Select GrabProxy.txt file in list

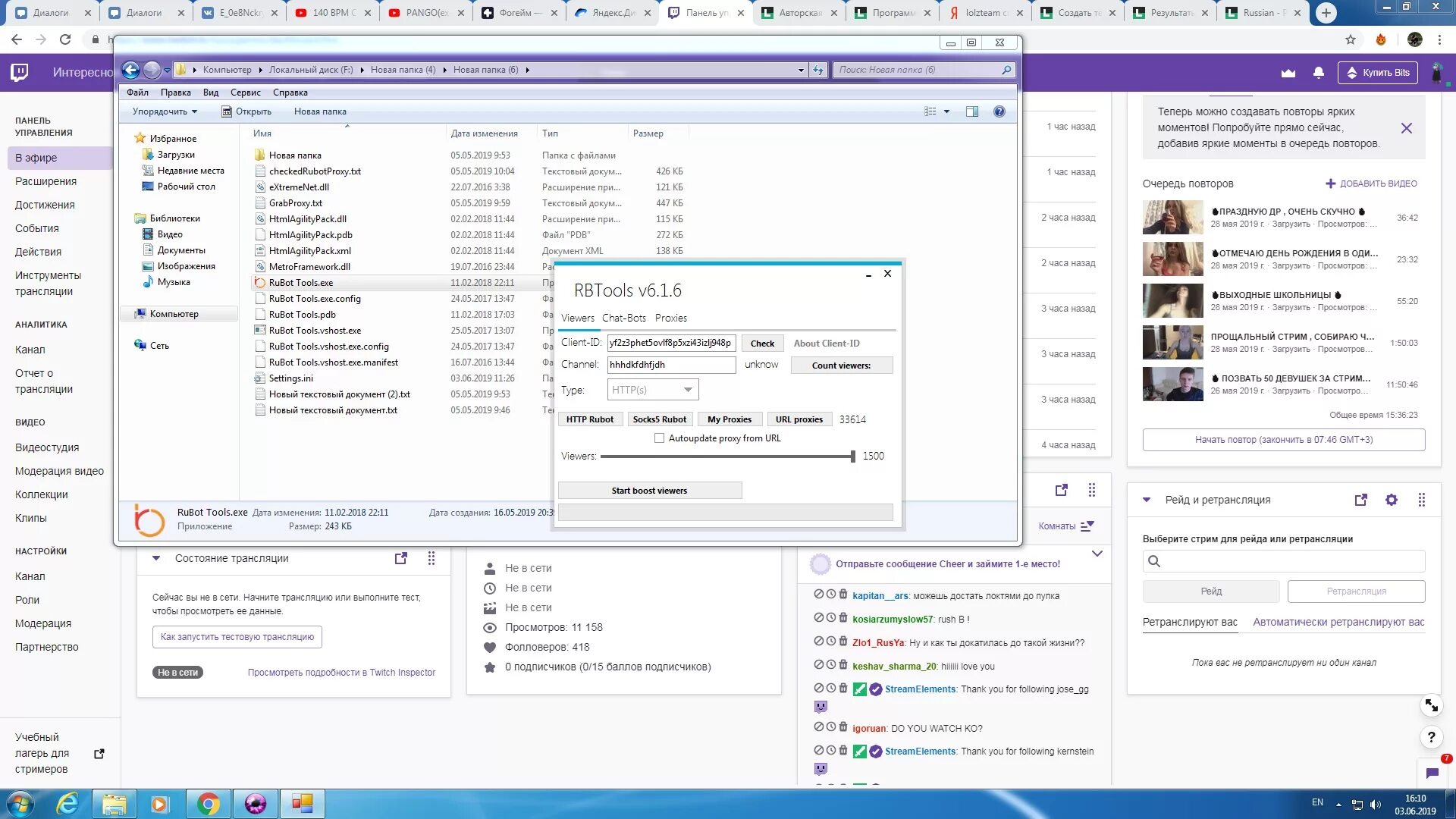[295, 203]
